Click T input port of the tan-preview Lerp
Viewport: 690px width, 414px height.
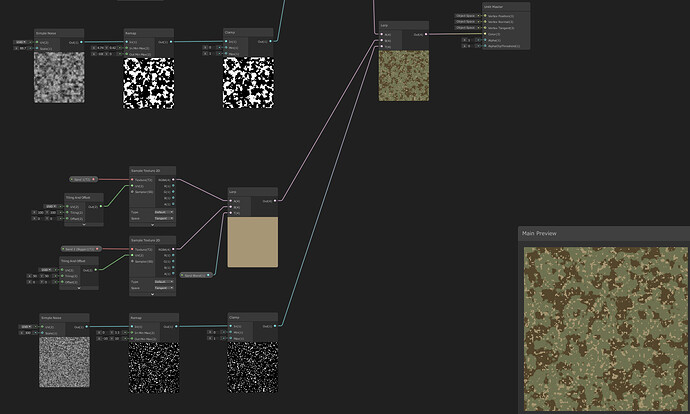(x=231, y=213)
